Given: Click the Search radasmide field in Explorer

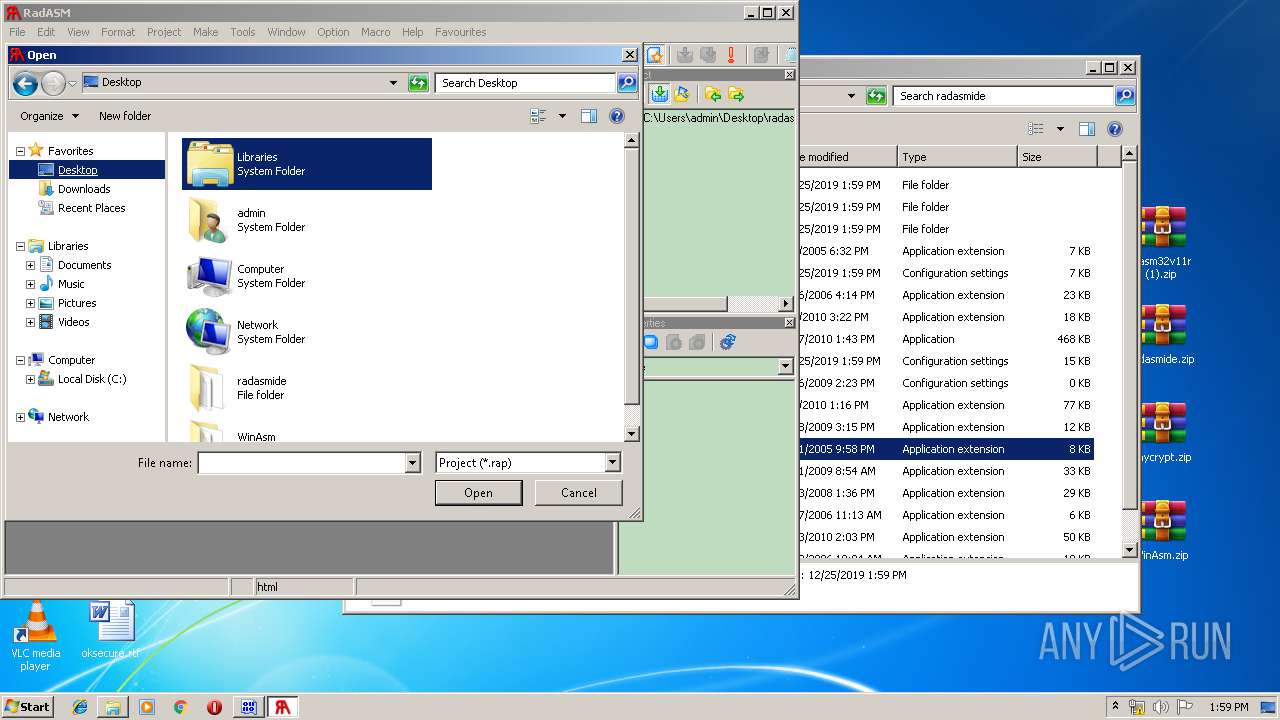Looking at the screenshot, I should pos(1003,96).
